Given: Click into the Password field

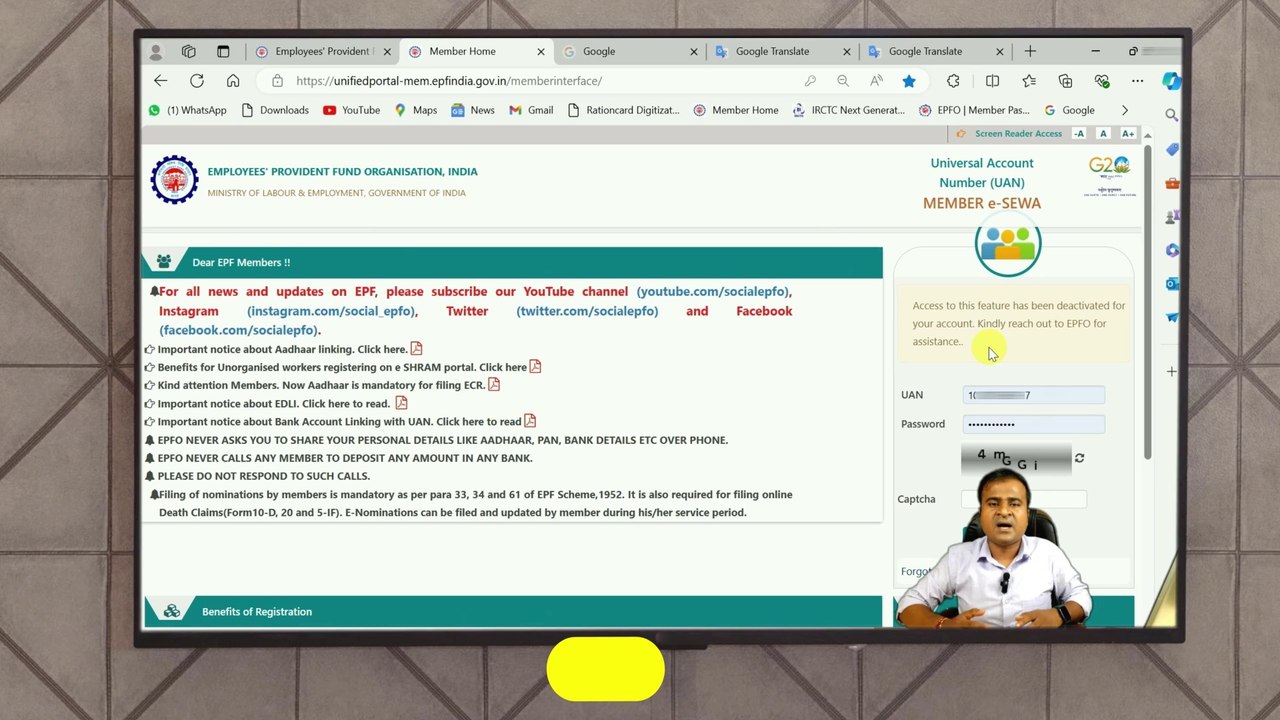Looking at the screenshot, I should [1034, 424].
